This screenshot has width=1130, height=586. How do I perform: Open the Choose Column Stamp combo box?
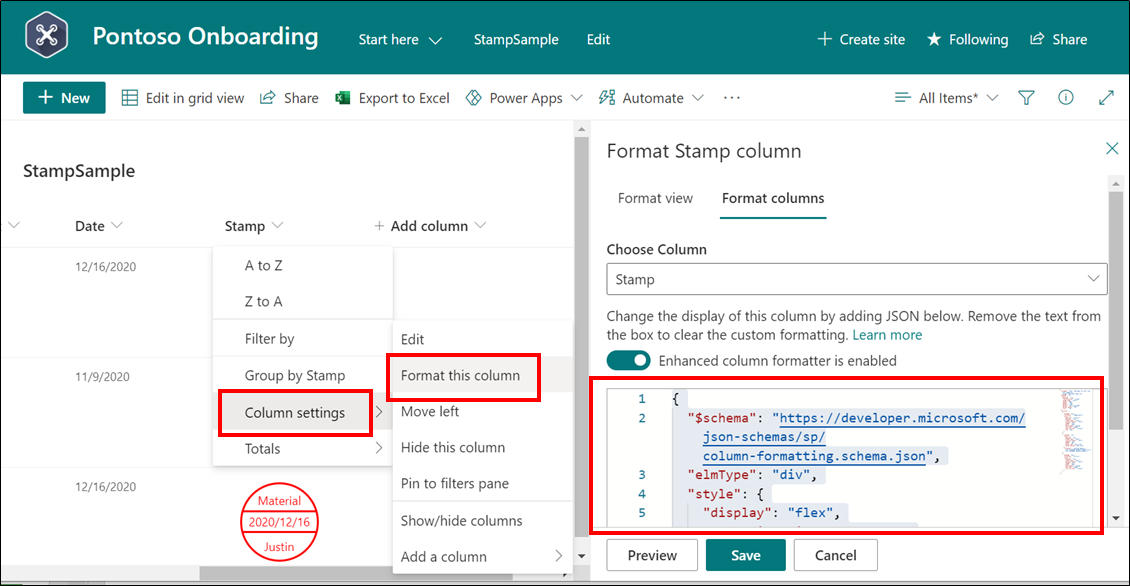click(x=857, y=279)
